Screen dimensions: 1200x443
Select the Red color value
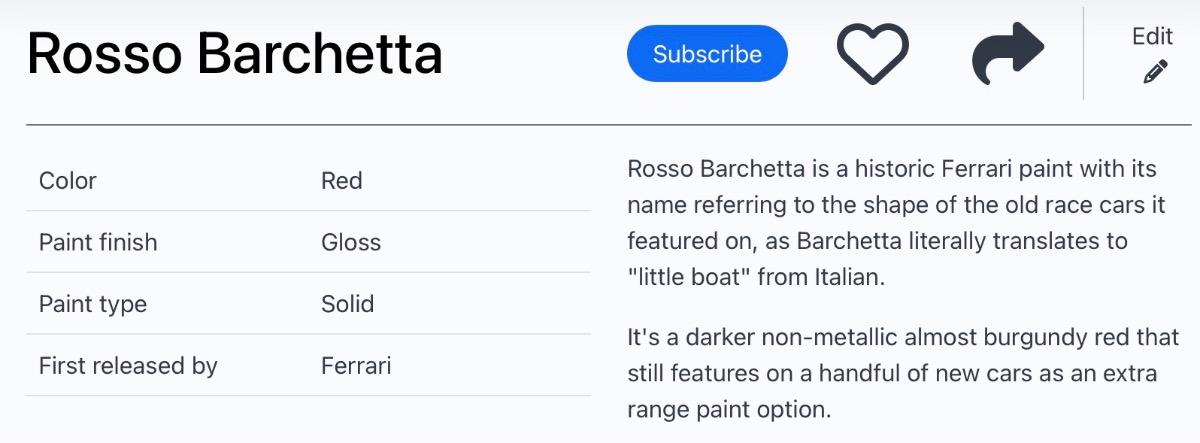(x=342, y=181)
